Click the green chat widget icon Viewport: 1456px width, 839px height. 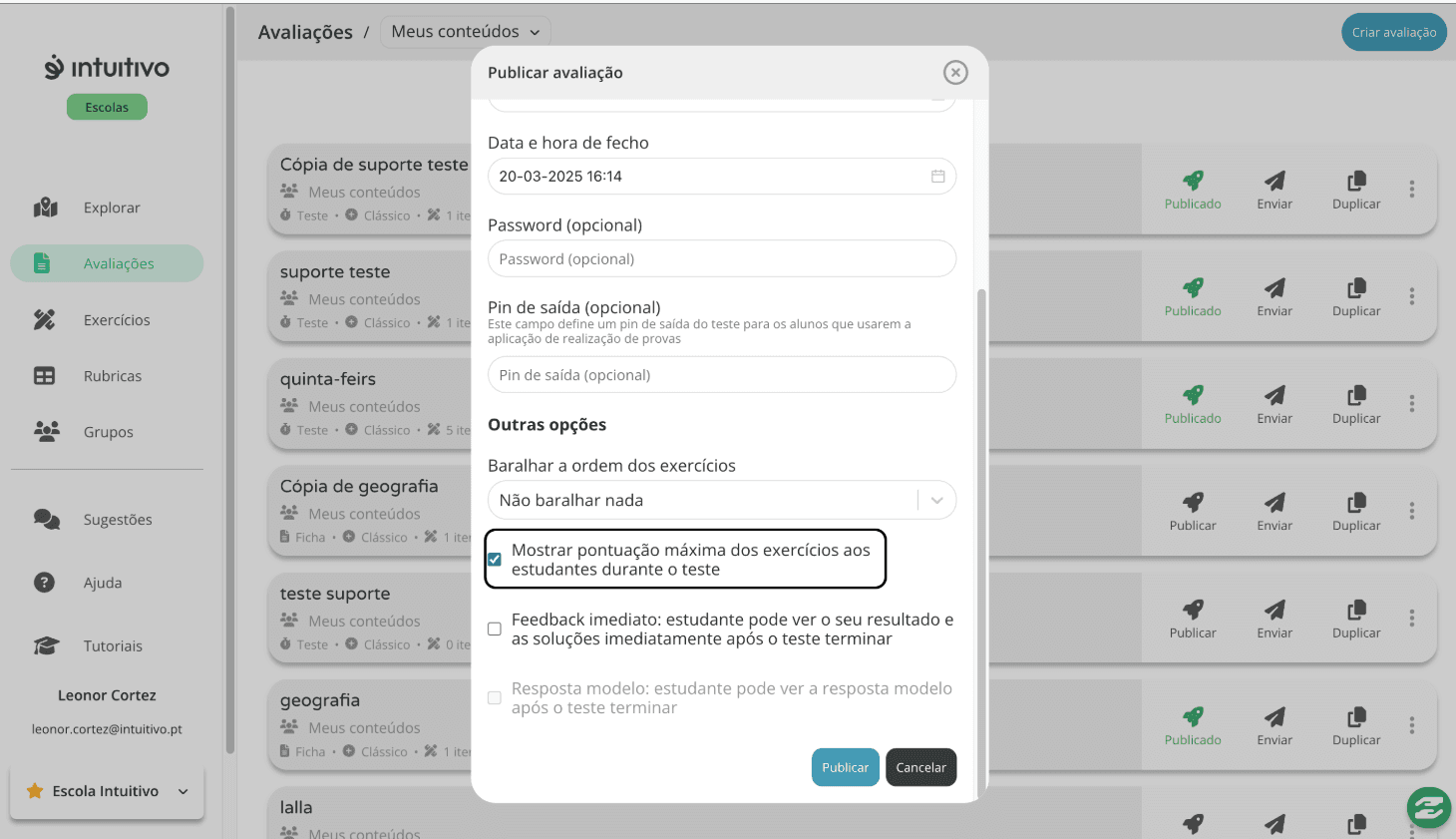1428,808
